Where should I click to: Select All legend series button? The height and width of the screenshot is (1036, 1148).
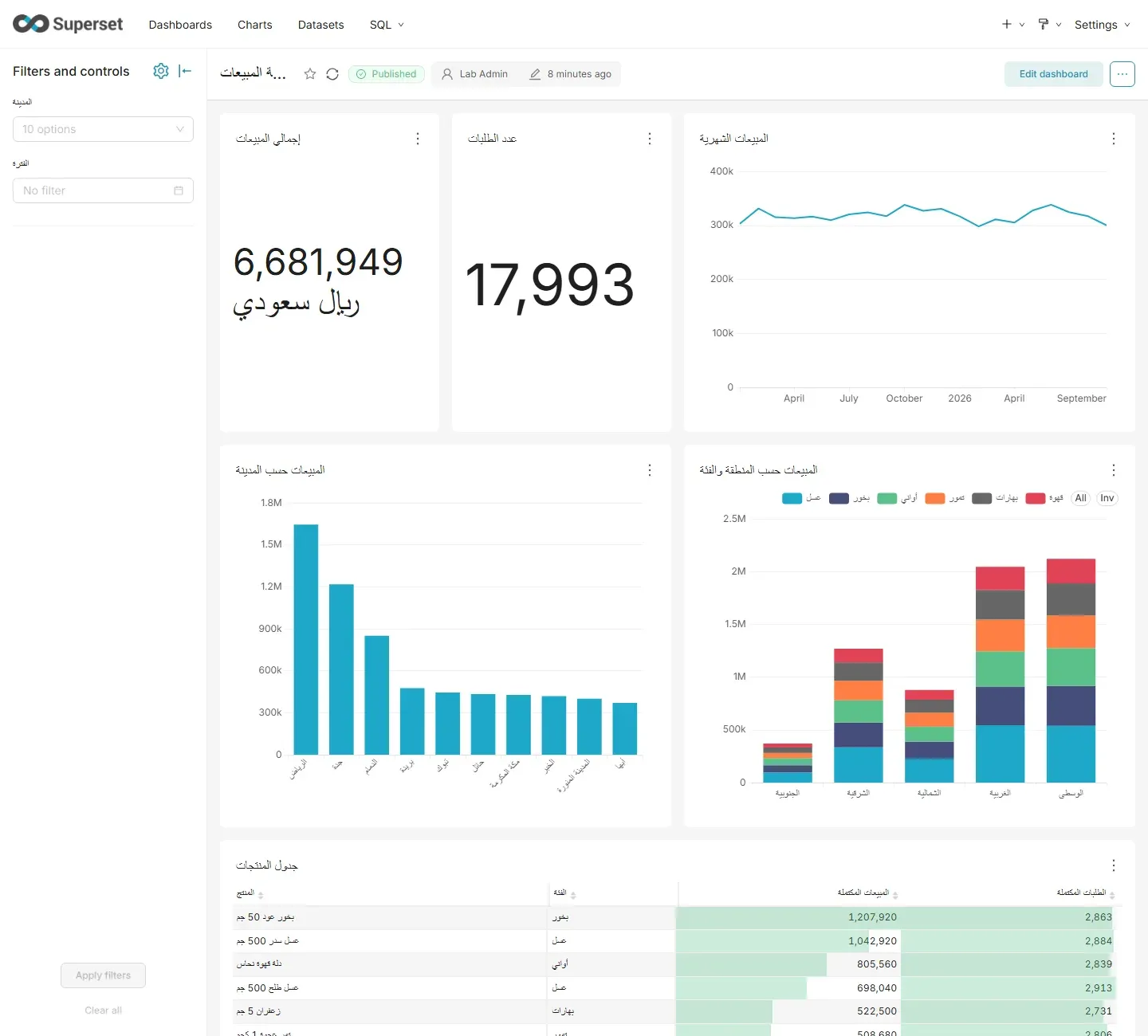tap(1081, 498)
